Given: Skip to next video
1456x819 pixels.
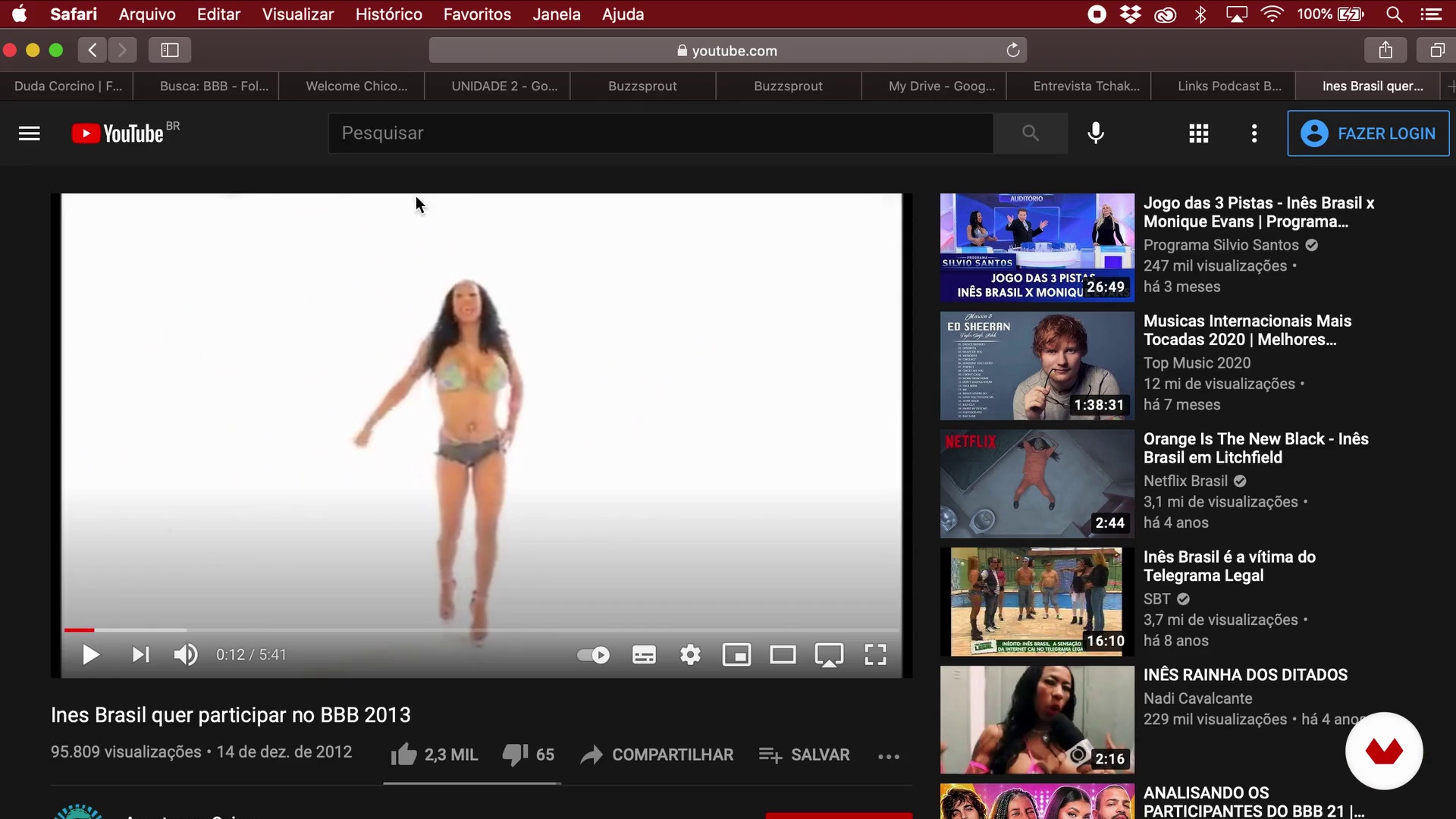Looking at the screenshot, I should tap(140, 654).
